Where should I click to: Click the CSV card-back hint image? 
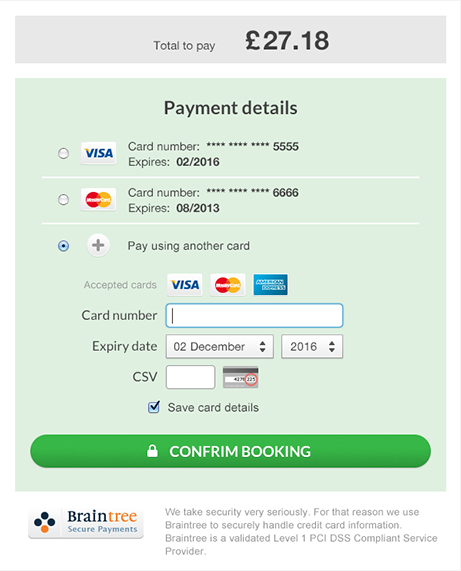tap(241, 377)
